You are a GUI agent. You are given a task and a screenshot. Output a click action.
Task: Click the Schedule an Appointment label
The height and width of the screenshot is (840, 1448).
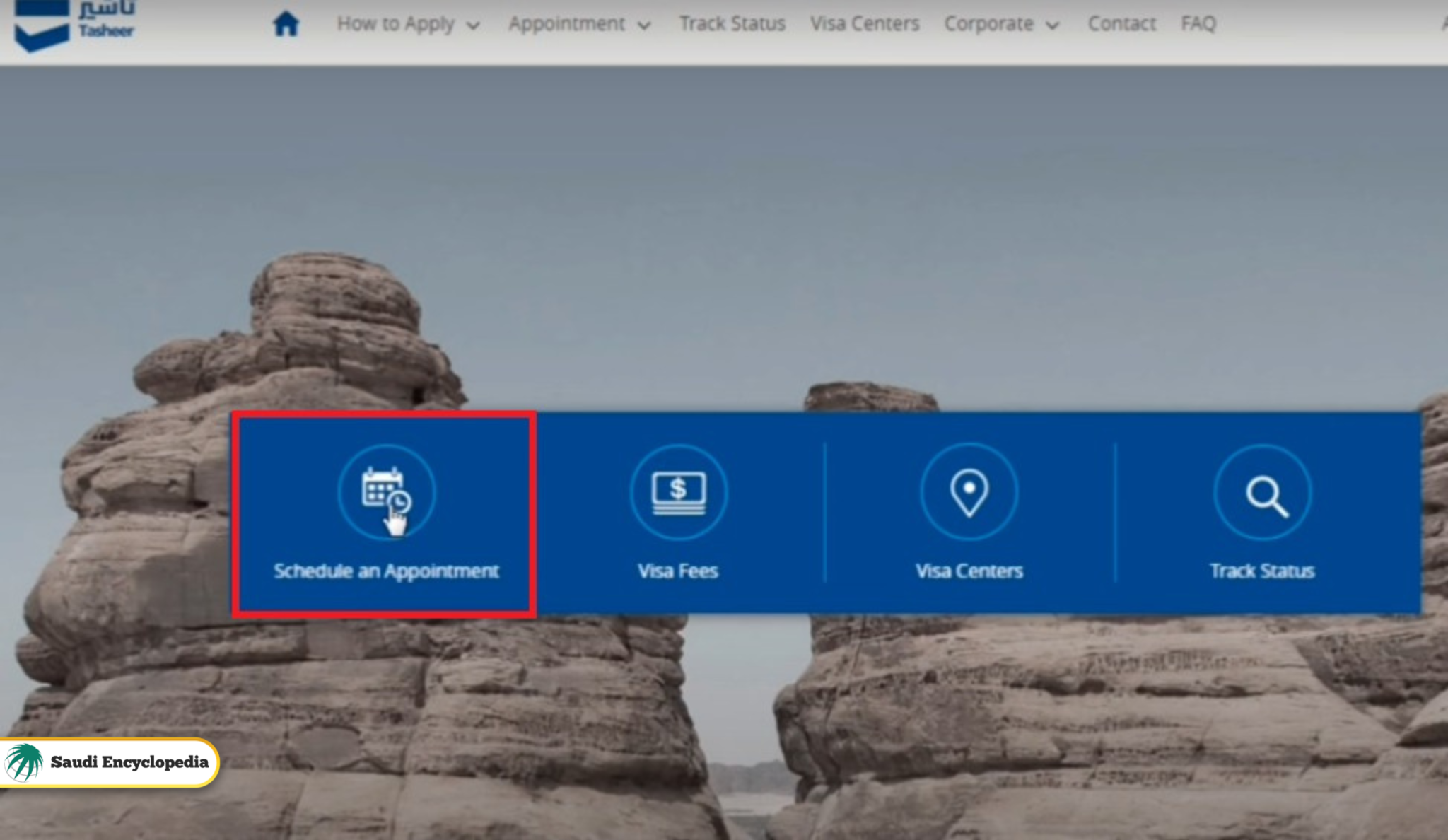386,571
